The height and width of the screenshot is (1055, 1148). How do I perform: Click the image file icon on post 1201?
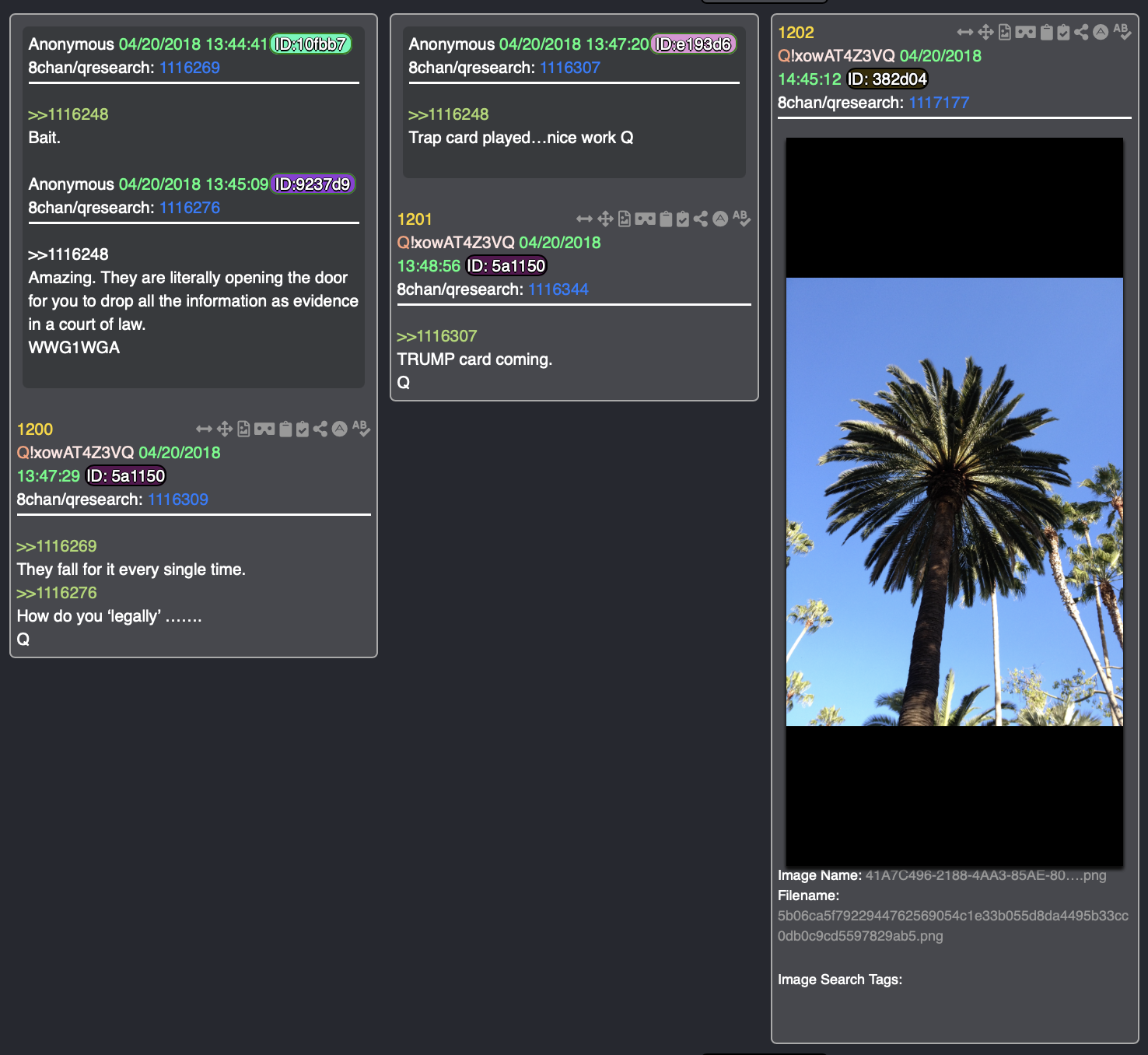coord(625,219)
